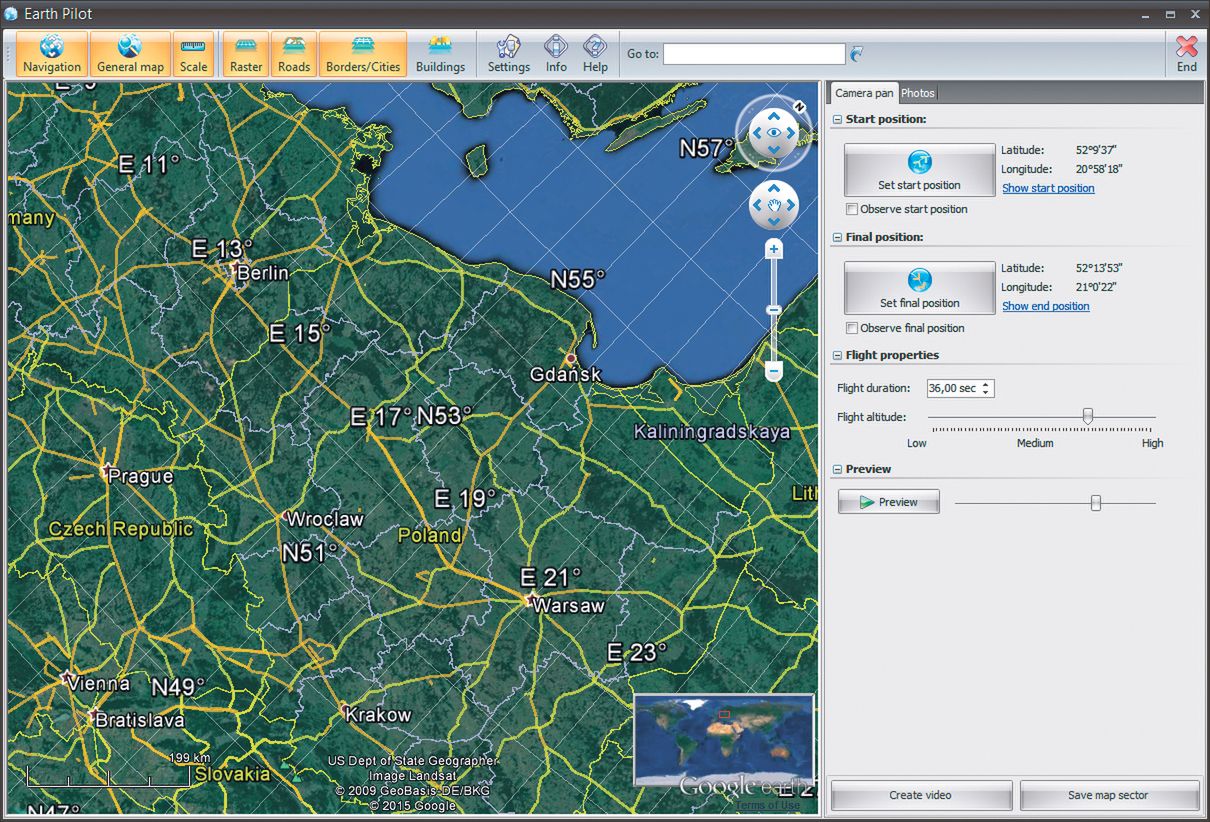Toggle the General map overview
Screen dimensions: 1210x822
tap(130, 54)
